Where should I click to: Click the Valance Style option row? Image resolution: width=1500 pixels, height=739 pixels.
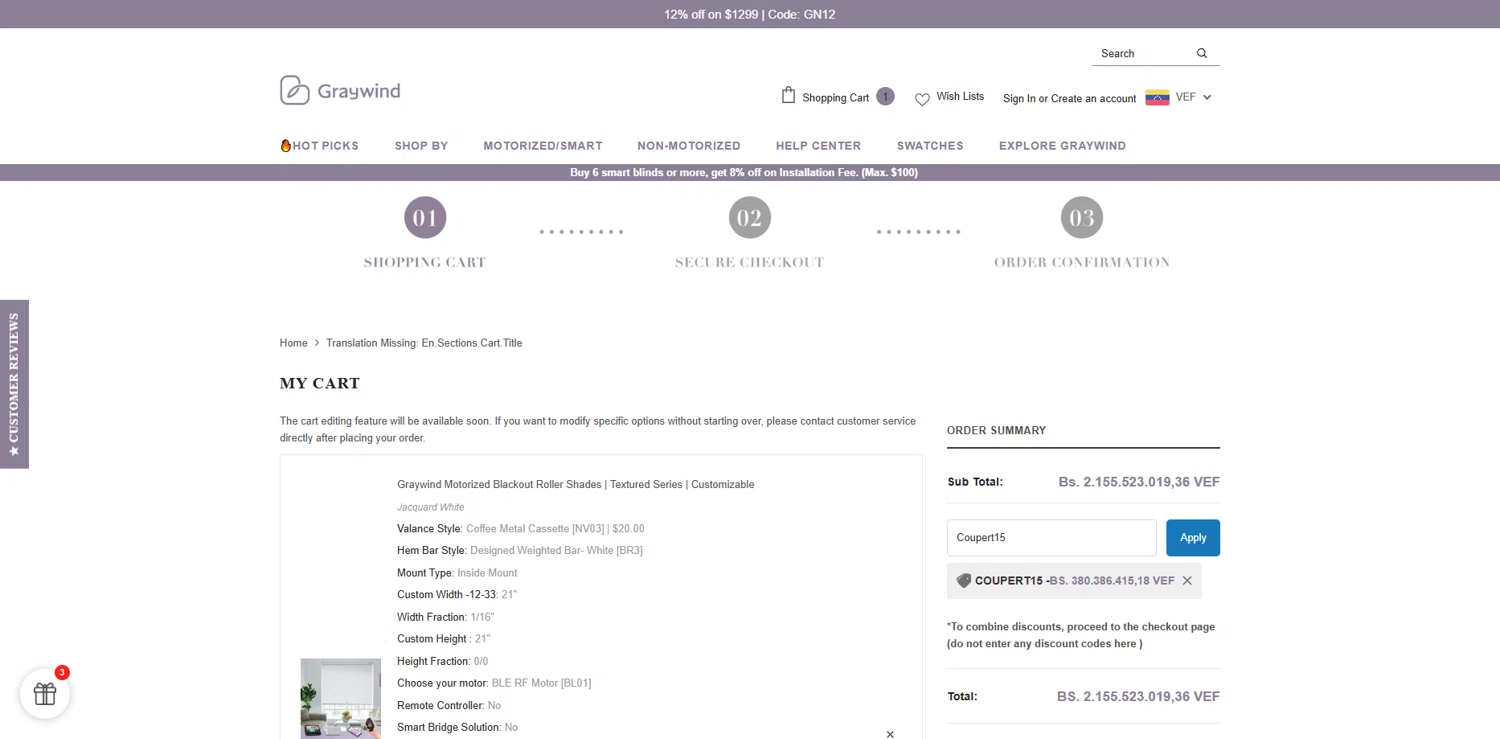tap(521, 529)
